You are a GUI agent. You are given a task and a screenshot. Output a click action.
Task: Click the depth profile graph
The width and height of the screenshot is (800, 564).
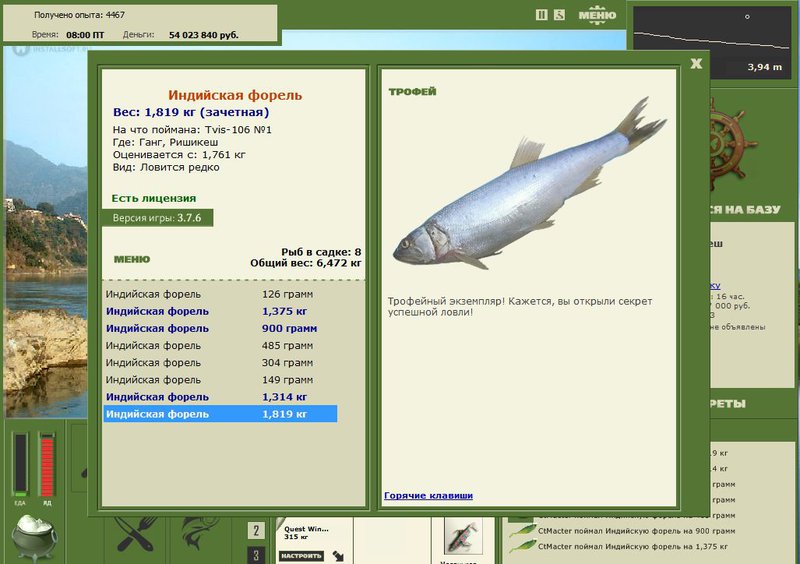711,42
